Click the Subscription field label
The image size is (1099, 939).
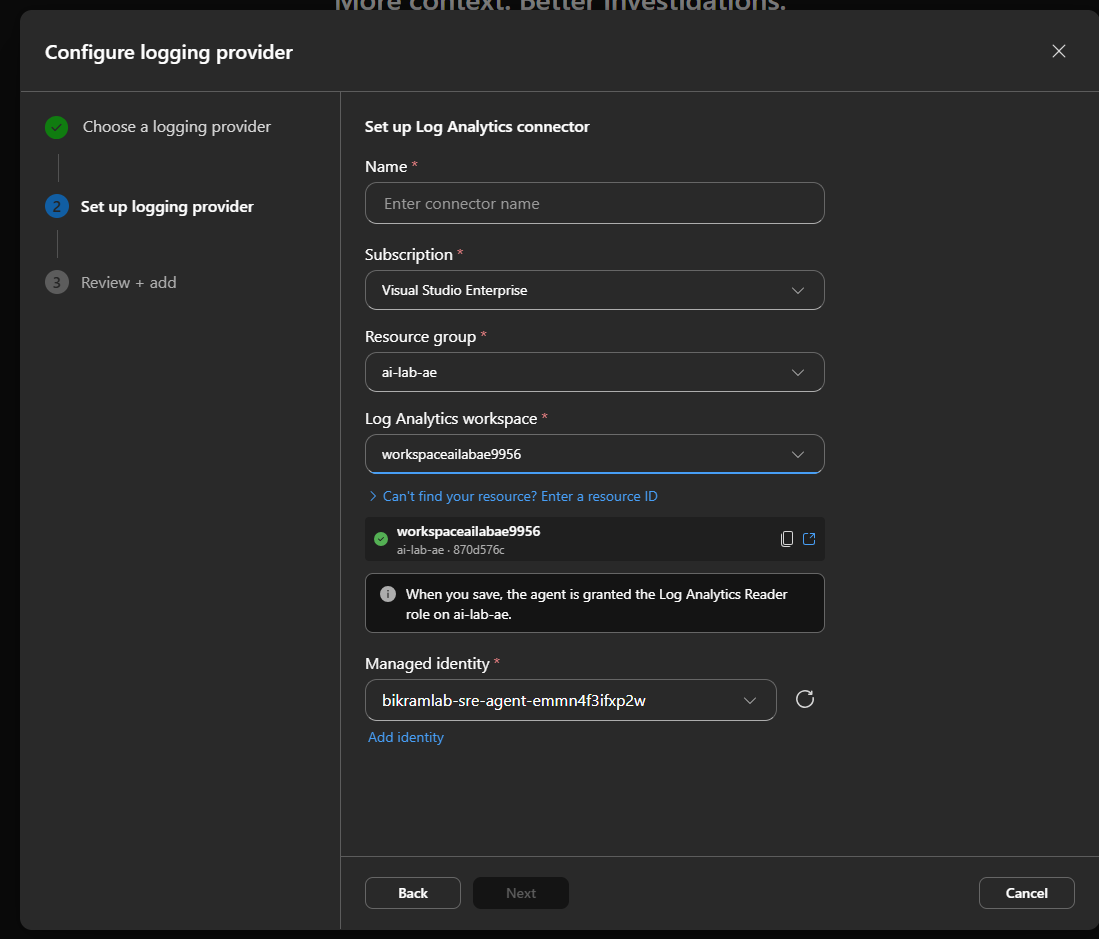coord(409,254)
